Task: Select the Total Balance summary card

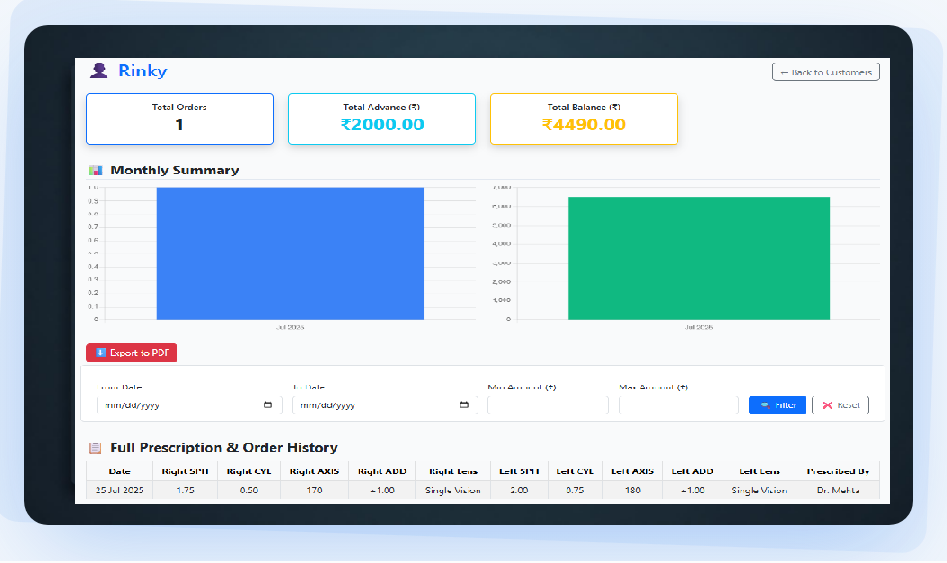Action: tap(584, 119)
